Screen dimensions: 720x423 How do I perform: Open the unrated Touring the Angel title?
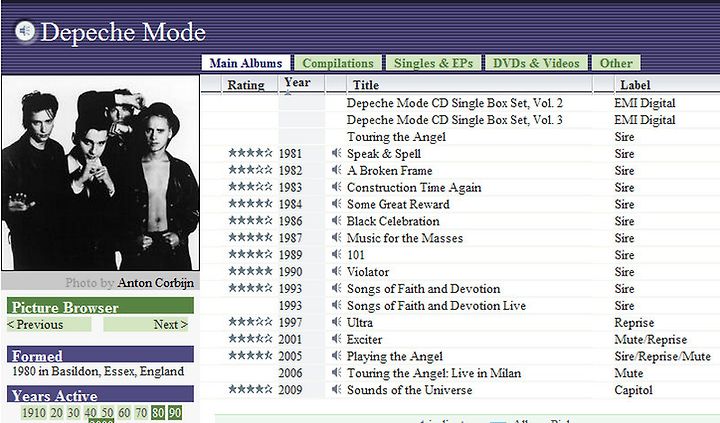[396, 137]
